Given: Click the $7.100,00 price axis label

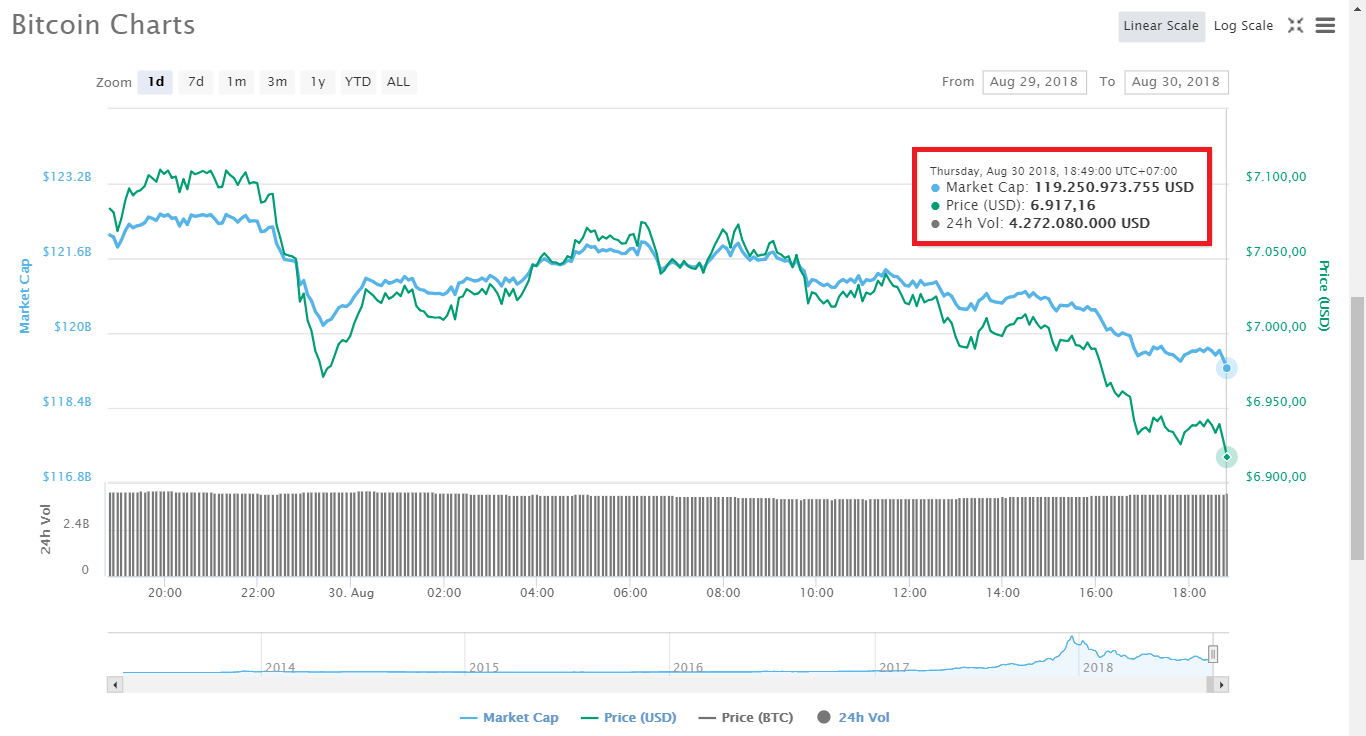Looking at the screenshot, I should (1276, 177).
